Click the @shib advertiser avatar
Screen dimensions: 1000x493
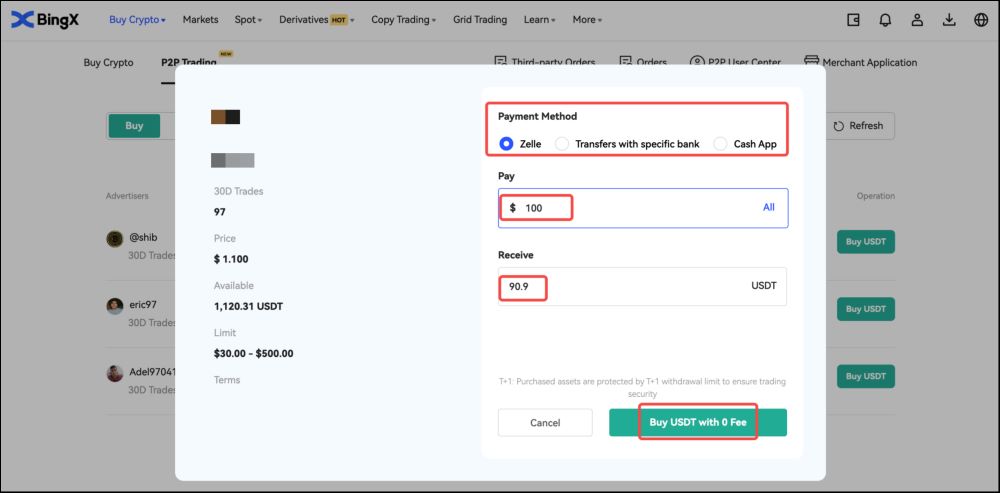click(115, 238)
